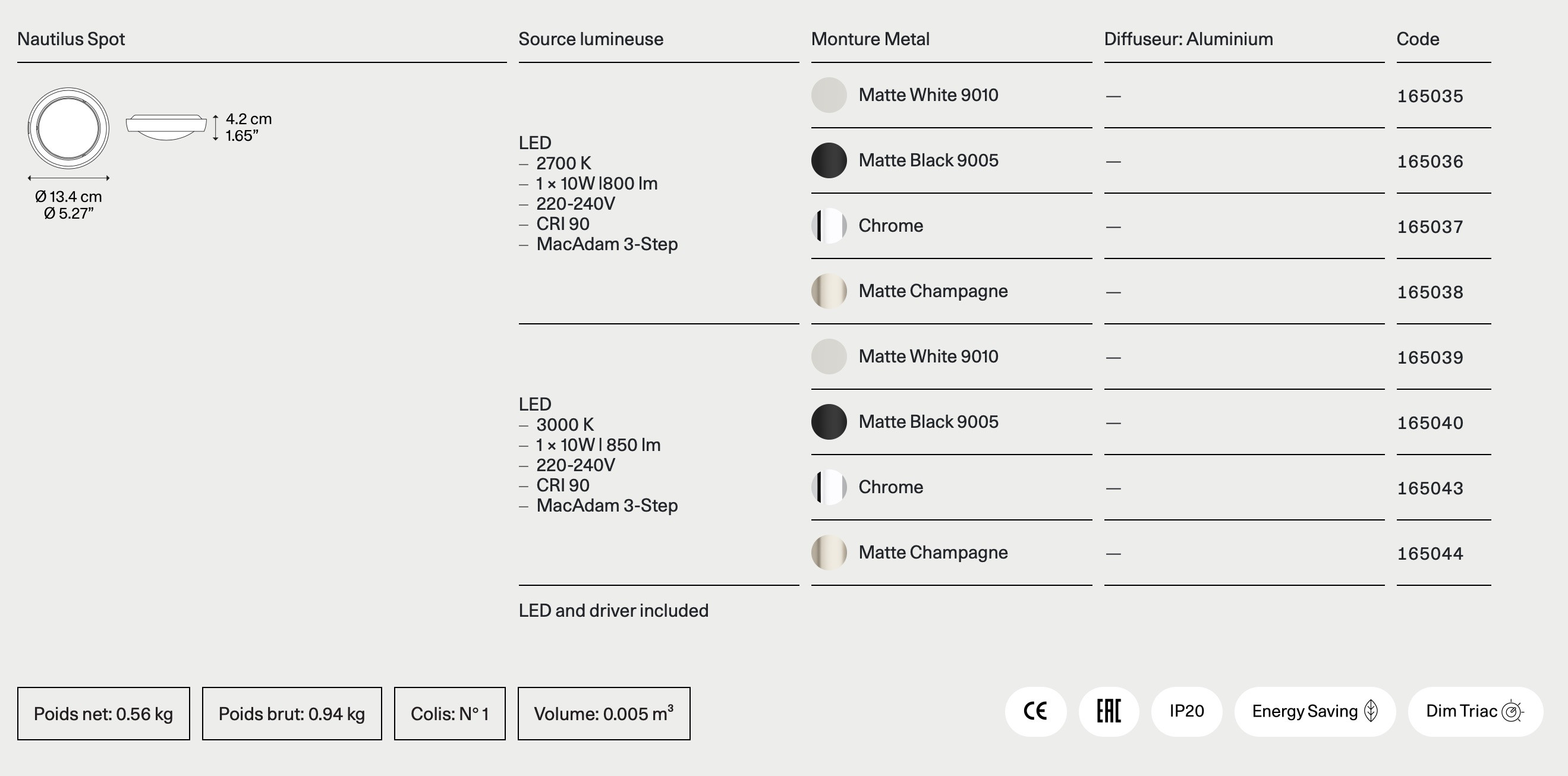Click the Nautilus Spot top-view drawing
Viewport: 1568px width, 776px height.
[68, 128]
